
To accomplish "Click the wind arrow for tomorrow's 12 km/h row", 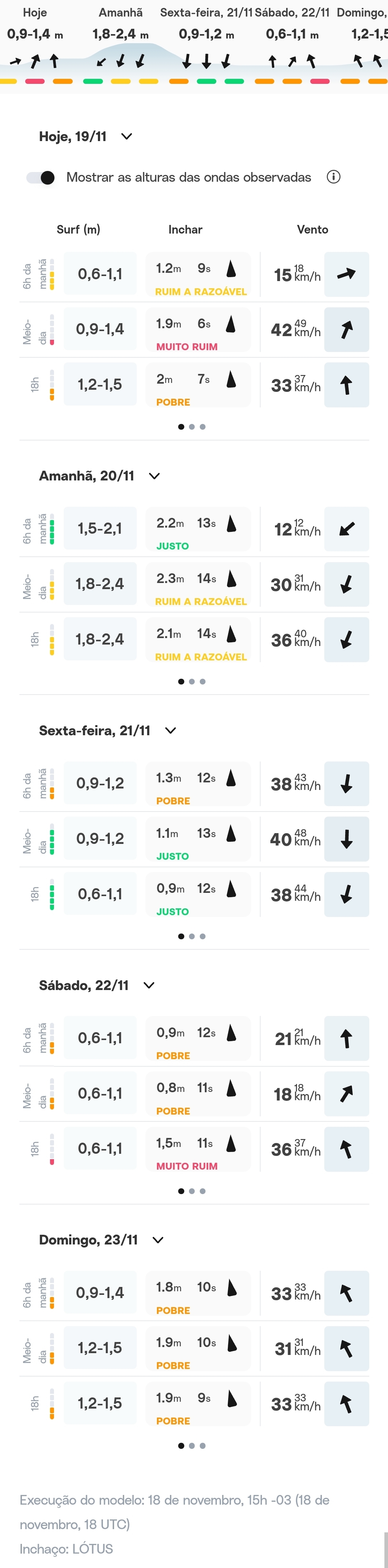I will 346,529.
